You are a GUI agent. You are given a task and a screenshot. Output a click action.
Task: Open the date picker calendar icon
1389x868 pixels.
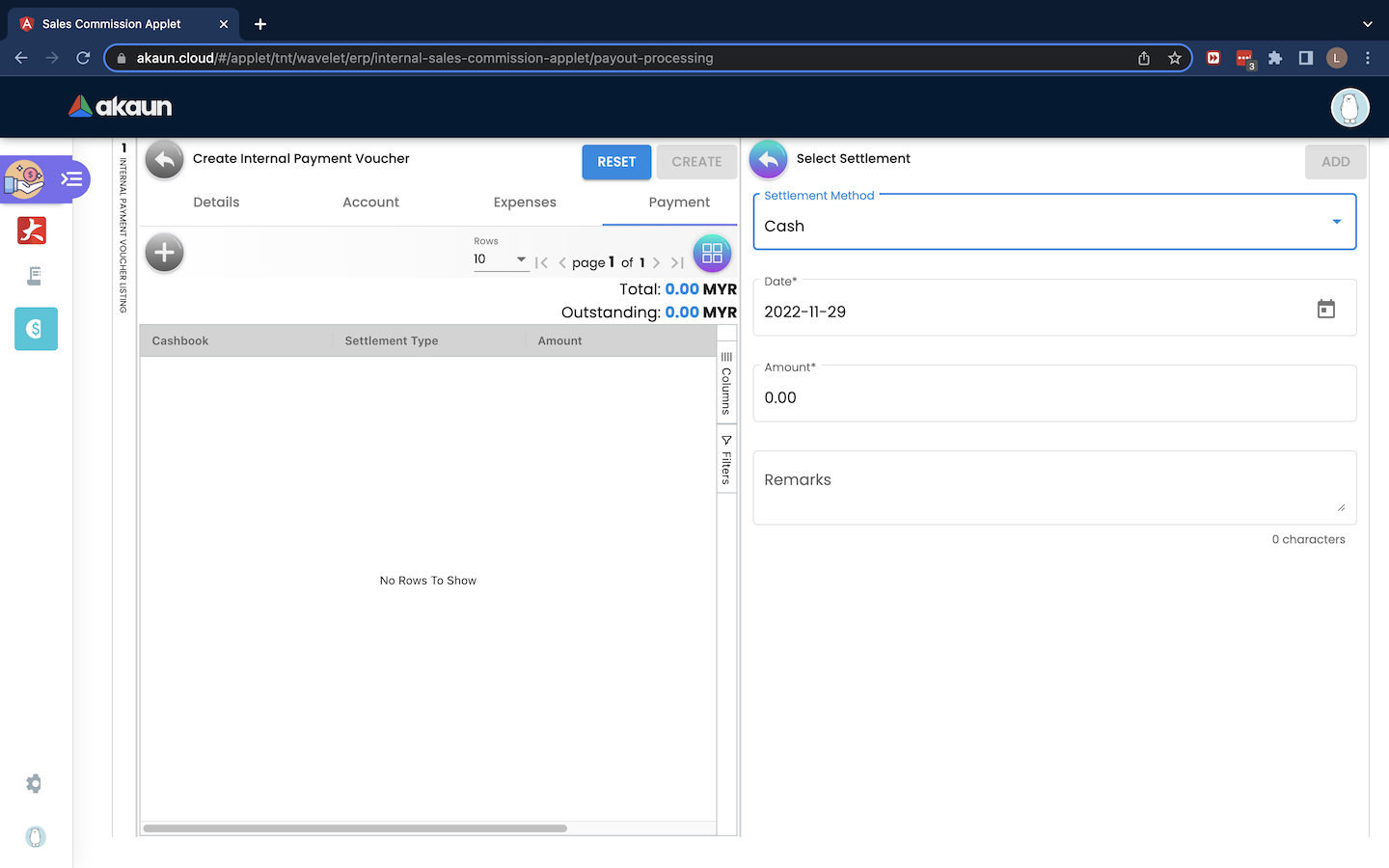pos(1325,309)
